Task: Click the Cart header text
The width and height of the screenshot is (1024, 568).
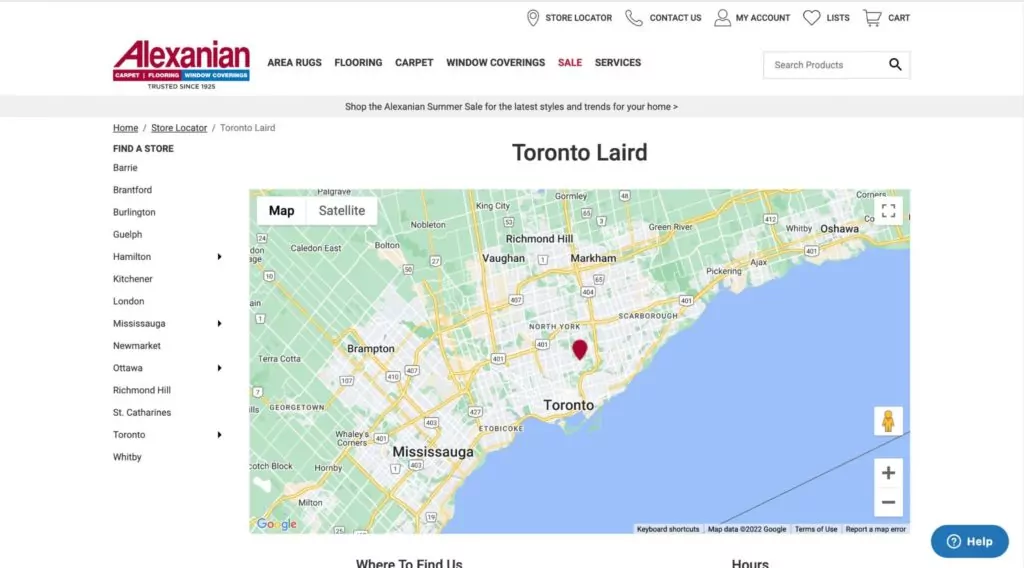Action: coord(899,18)
